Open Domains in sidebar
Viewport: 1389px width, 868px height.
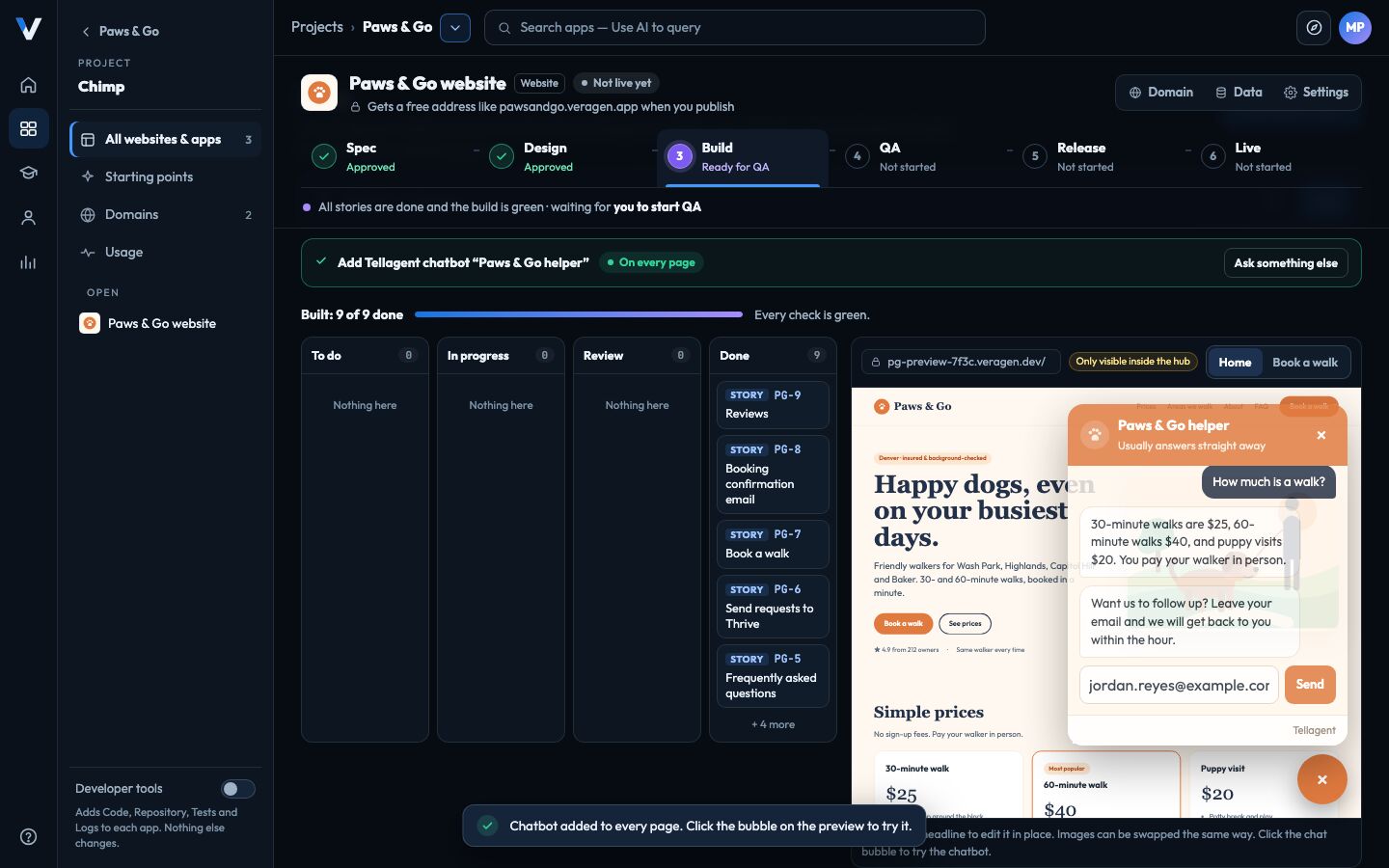point(165,214)
